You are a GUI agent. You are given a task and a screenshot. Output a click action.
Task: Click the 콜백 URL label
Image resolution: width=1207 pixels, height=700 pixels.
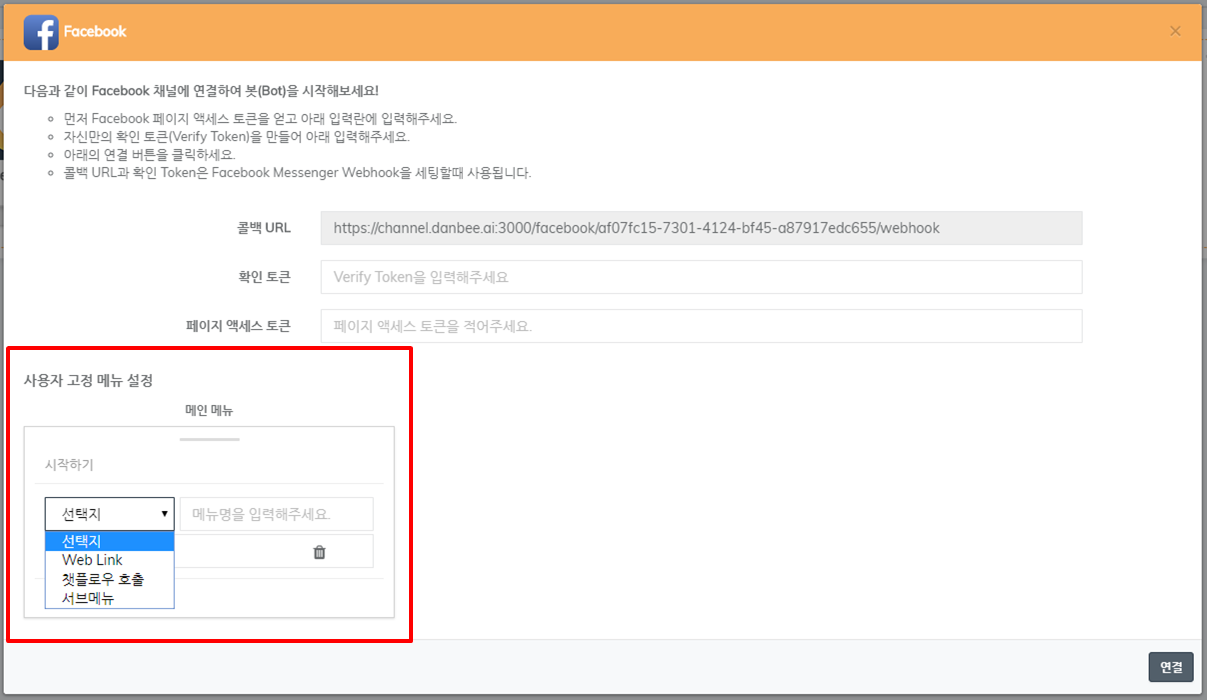pos(264,228)
